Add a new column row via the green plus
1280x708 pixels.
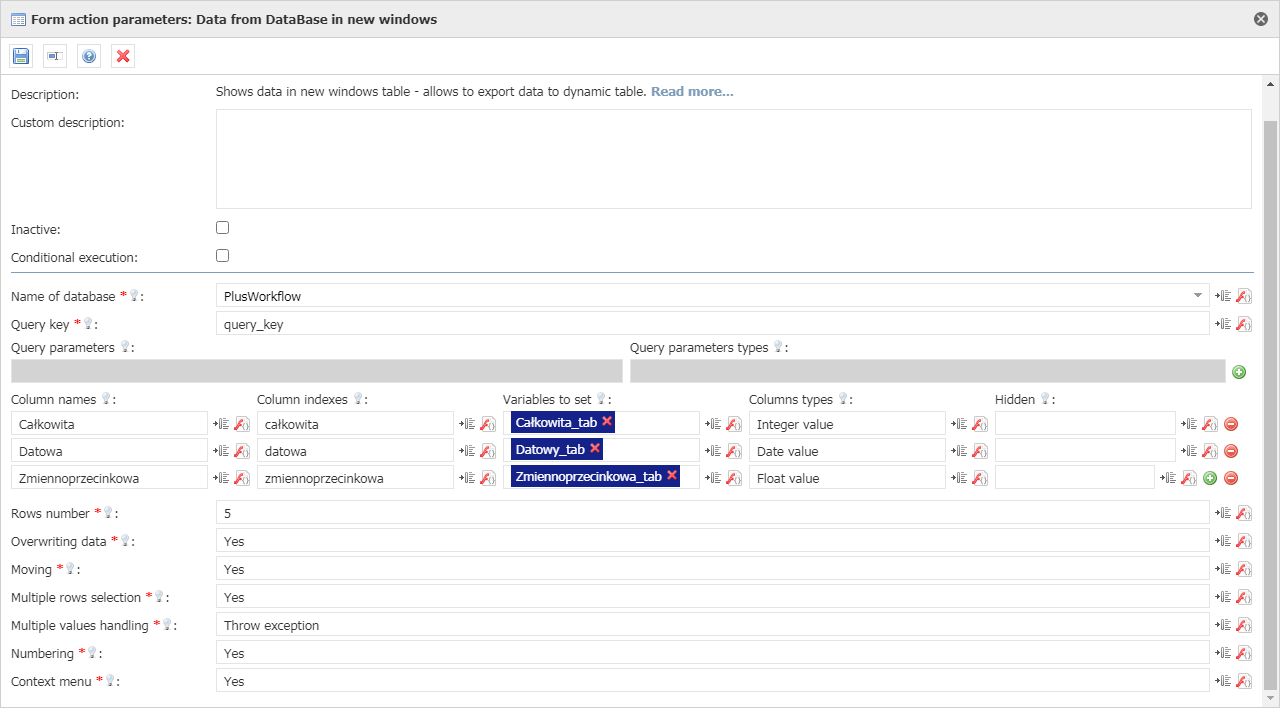[x=1210, y=478]
